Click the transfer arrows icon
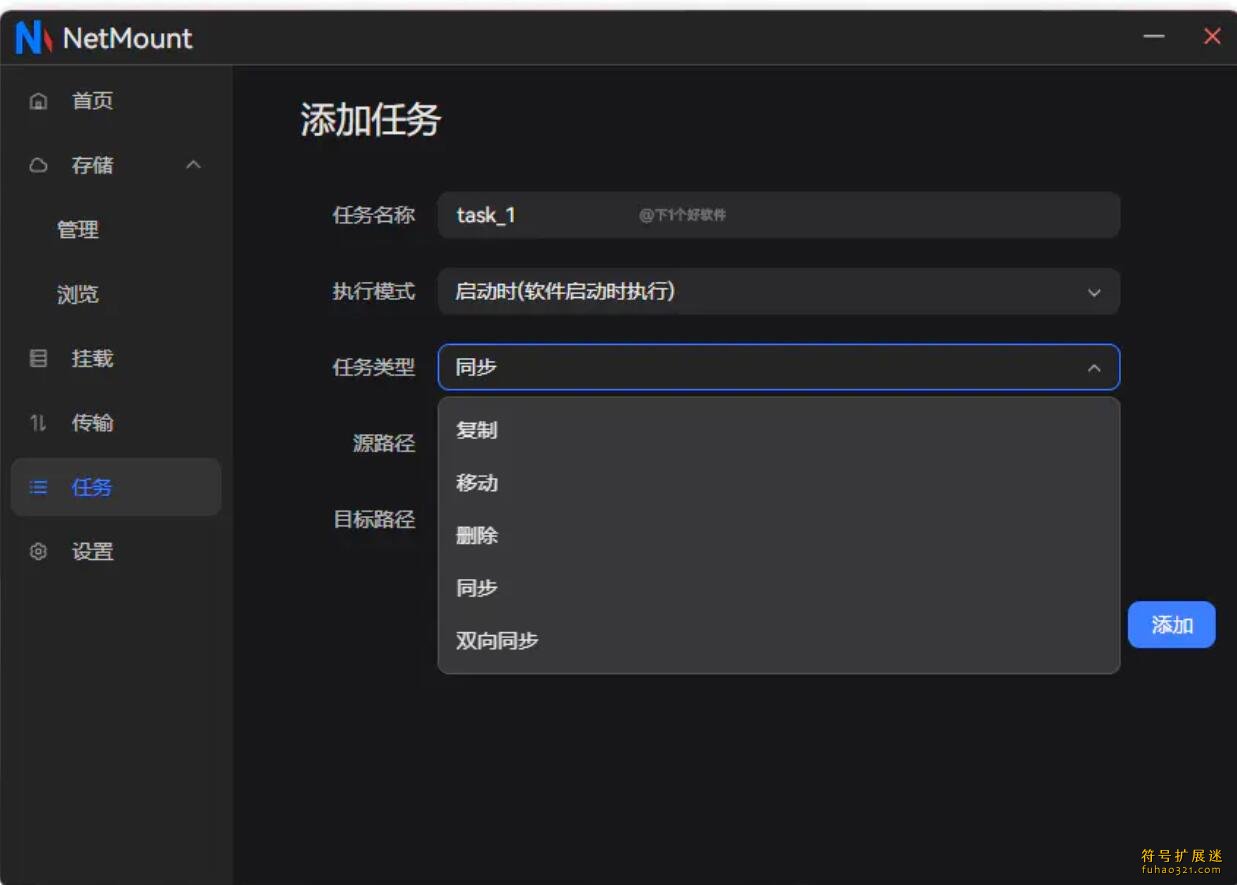This screenshot has width=1237, height=885. coord(39,423)
